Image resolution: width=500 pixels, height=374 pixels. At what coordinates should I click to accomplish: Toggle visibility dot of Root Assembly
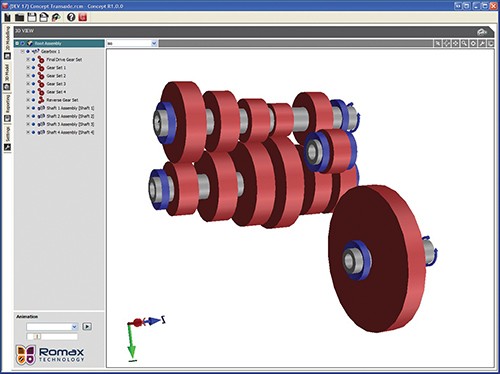(x=22, y=43)
